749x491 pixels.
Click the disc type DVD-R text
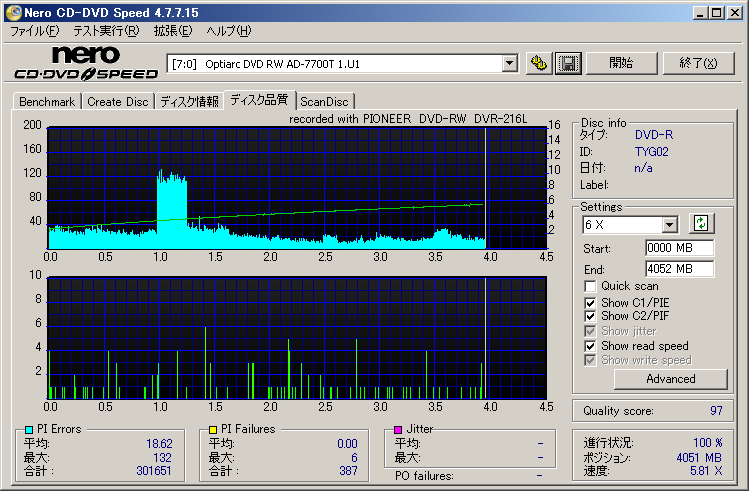point(653,135)
